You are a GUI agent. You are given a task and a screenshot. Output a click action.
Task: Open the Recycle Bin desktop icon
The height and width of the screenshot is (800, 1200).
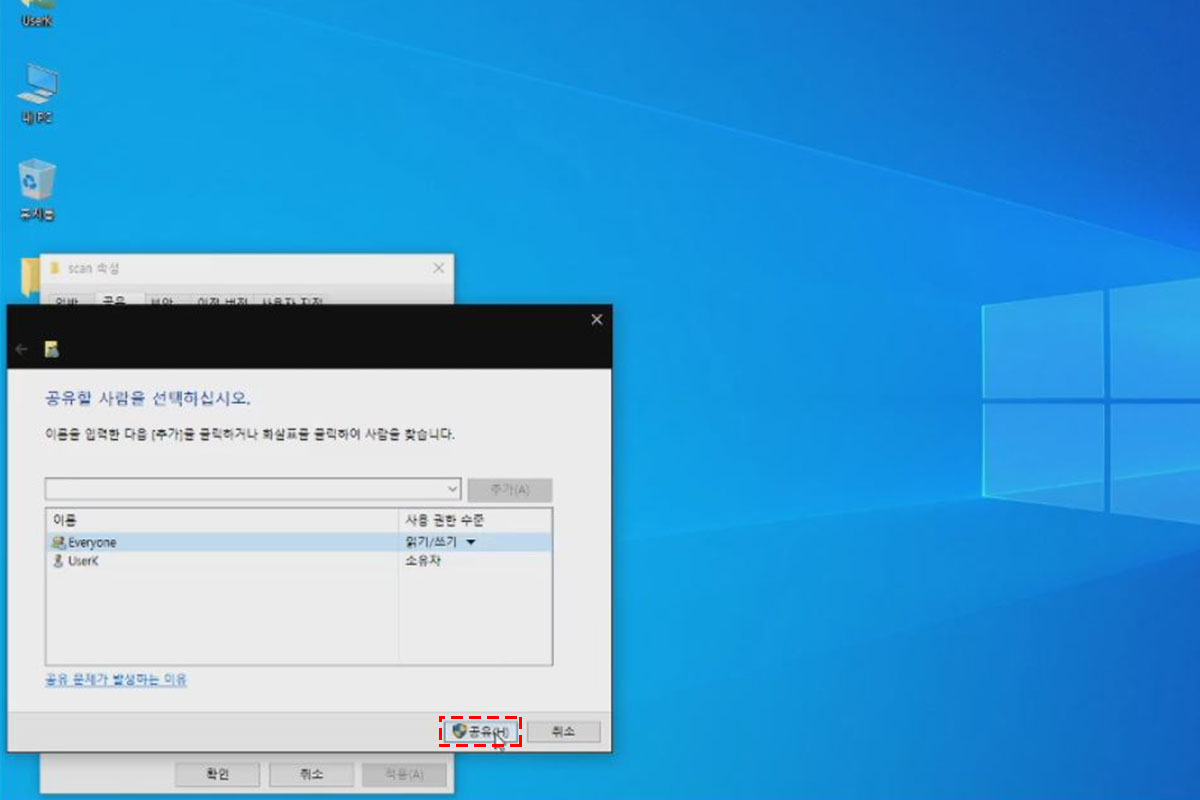(38, 189)
